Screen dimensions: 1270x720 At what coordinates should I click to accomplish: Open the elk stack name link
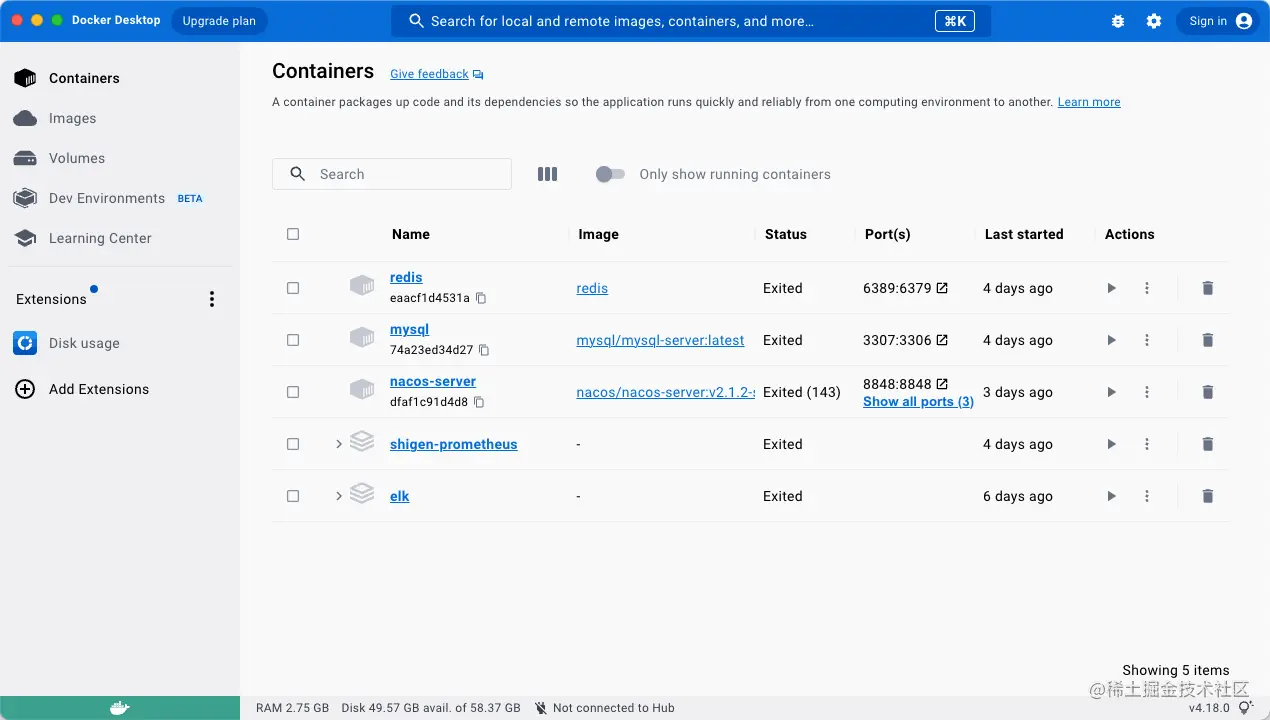(399, 496)
